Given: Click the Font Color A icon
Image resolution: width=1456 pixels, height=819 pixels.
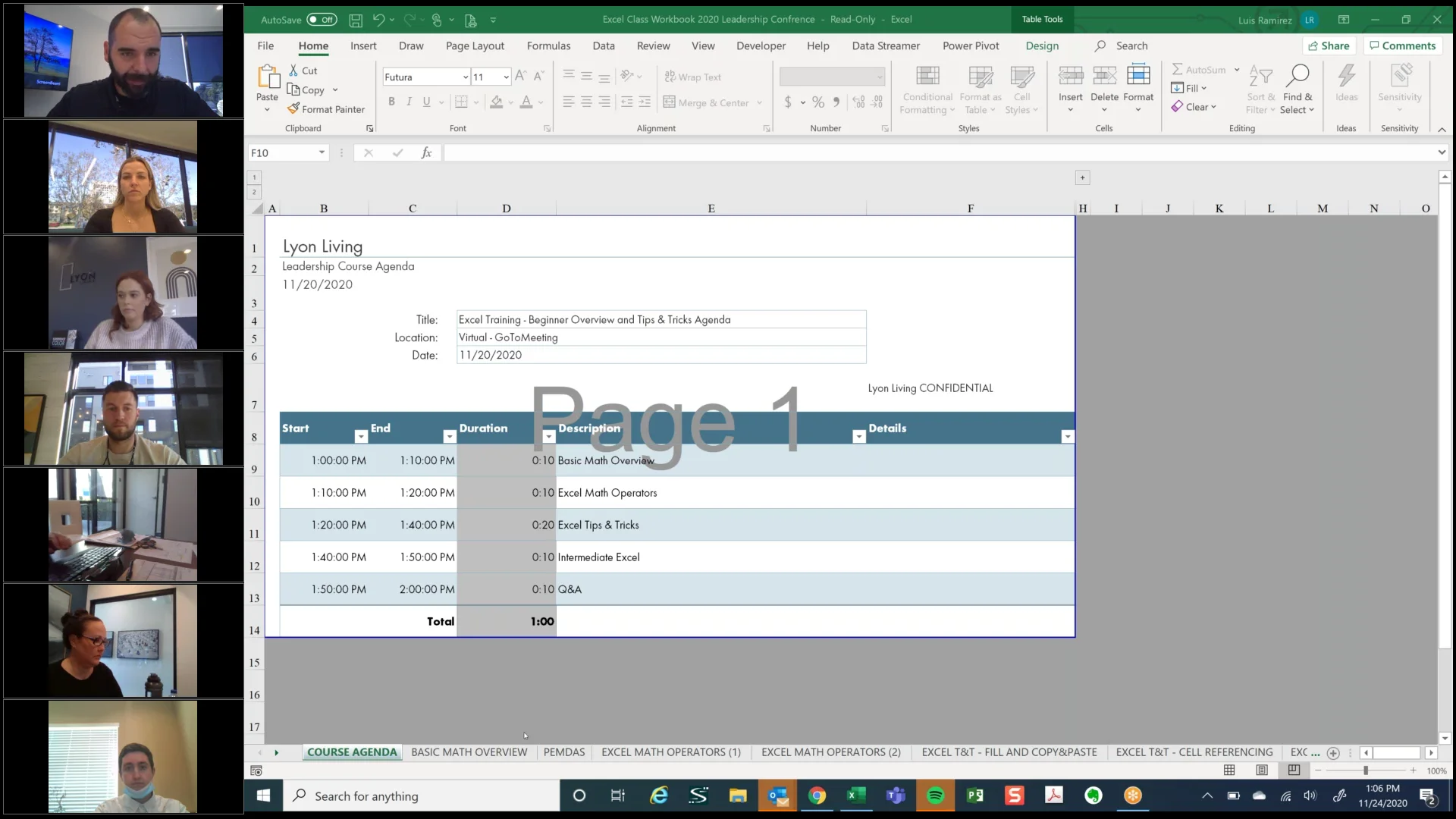Looking at the screenshot, I should point(526,102).
